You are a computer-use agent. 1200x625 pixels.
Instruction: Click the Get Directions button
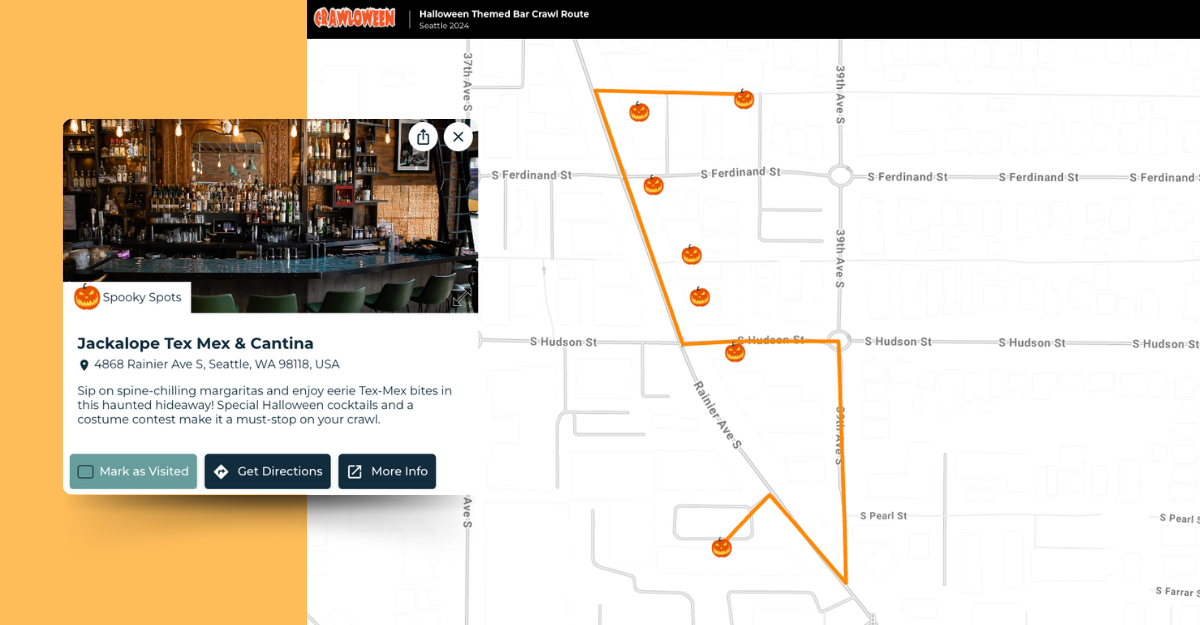(267, 471)
